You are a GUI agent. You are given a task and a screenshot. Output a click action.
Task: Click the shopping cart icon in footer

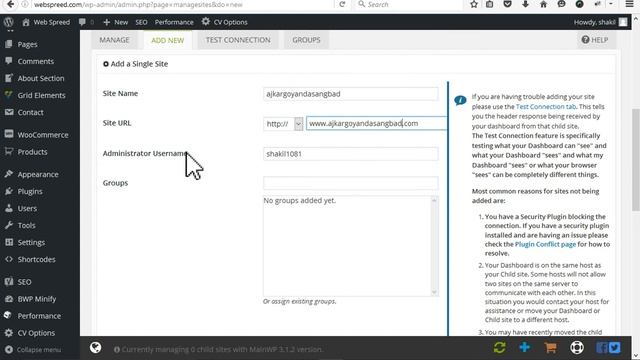coord(550,348)
